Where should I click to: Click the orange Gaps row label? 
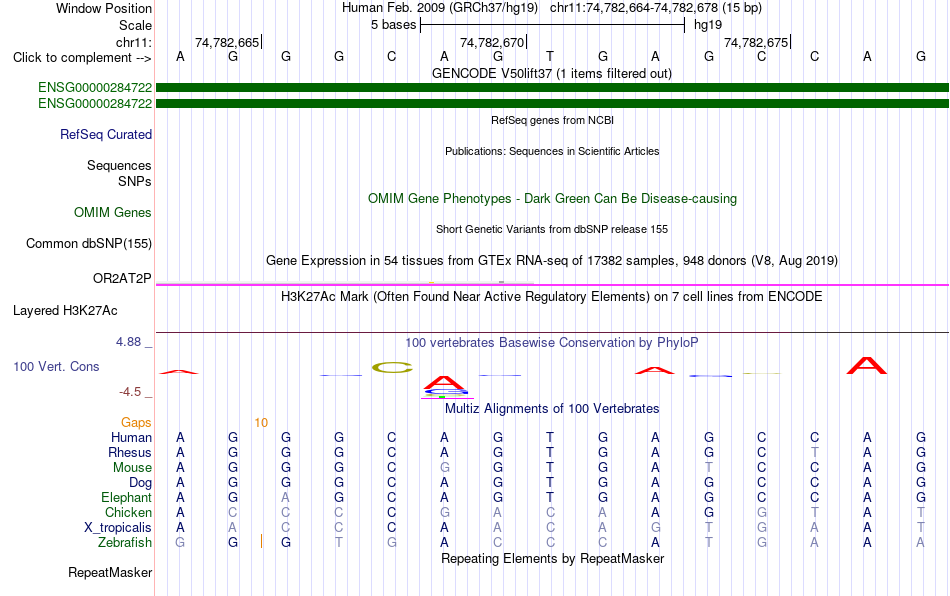coord(136,422)
